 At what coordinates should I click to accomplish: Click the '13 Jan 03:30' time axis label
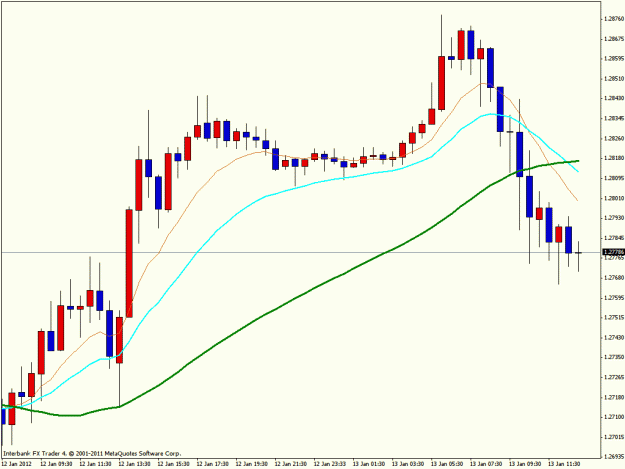408,464
